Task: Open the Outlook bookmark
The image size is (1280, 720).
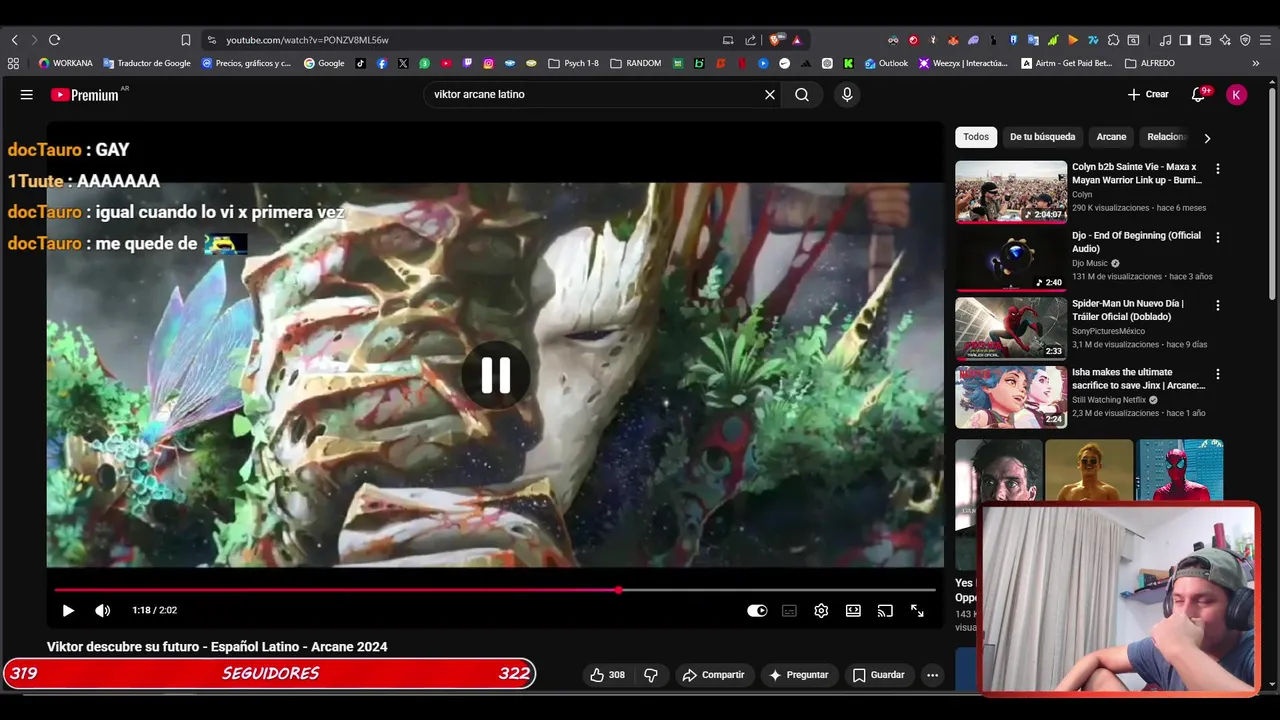Action: (x=886, y=63)
